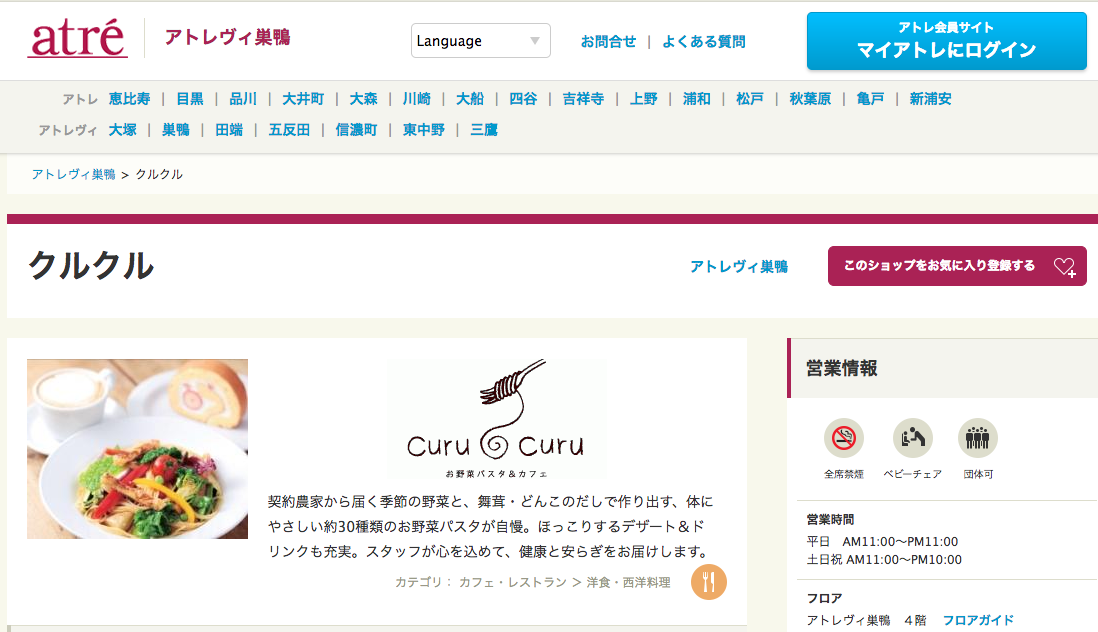The width and height of the screenshot is (1098, 632).
Task: Go to the 恵比寿 store
Action: coord(130,99)
